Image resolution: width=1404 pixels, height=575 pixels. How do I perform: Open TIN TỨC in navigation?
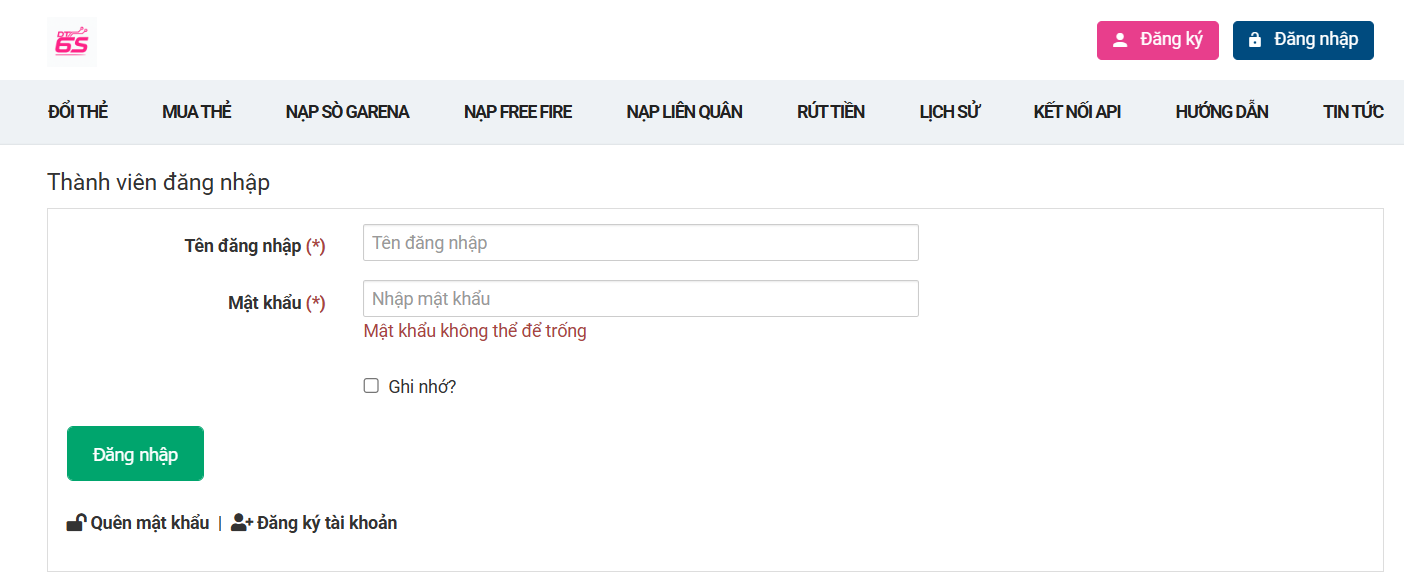[x=1353, y=112]
